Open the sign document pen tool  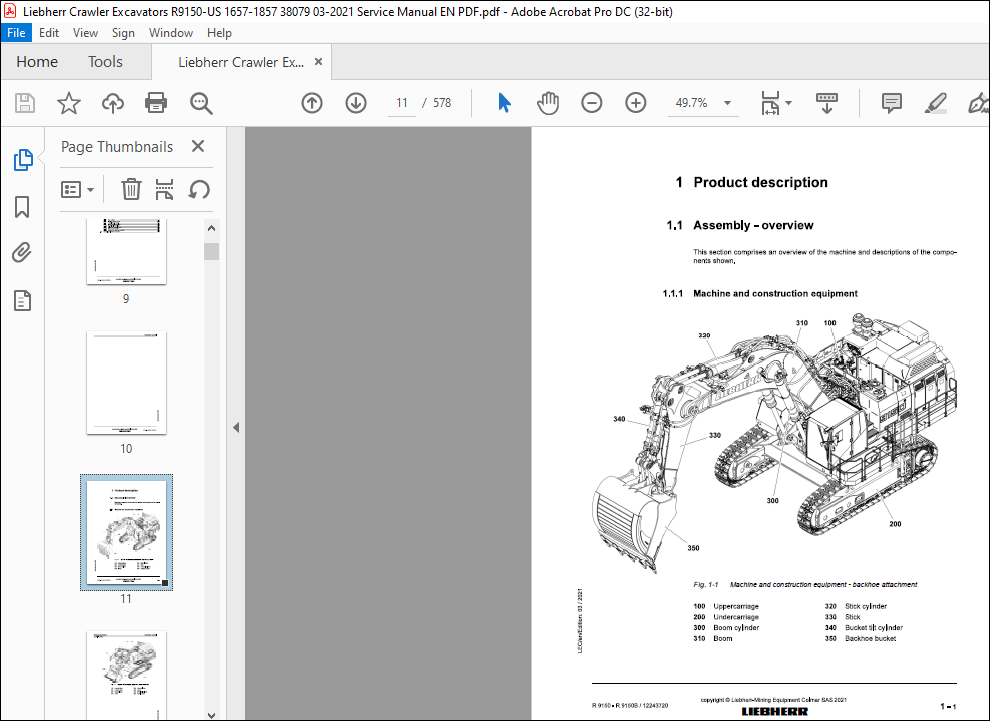tap(978, 103)
